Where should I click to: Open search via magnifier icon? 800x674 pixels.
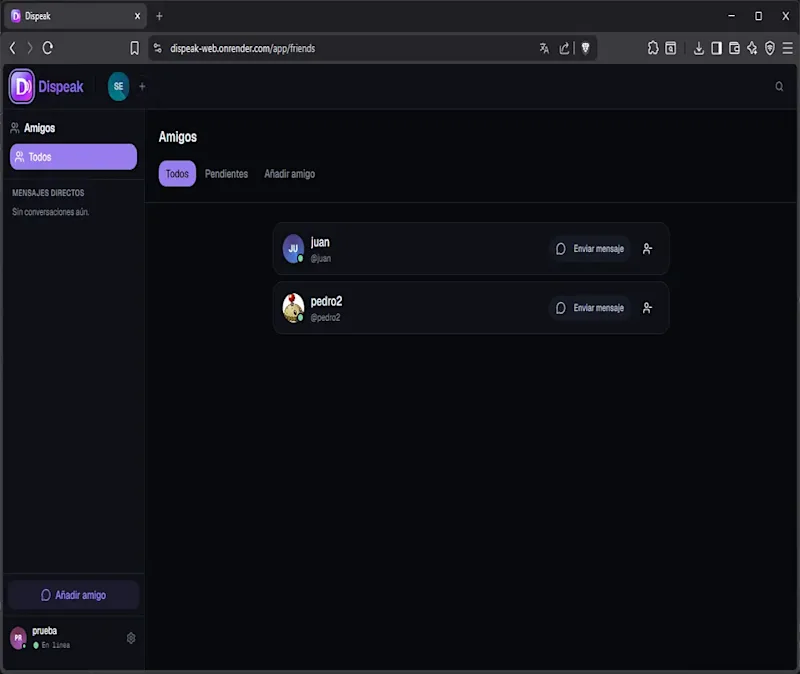[779, 86]
